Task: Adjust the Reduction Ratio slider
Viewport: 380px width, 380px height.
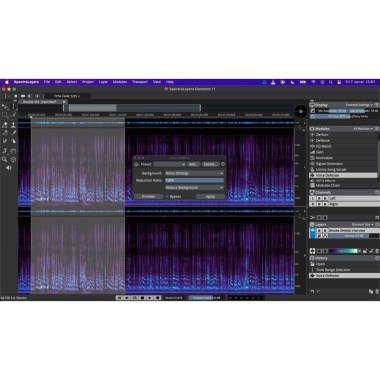Action: [x=194, y=180]
